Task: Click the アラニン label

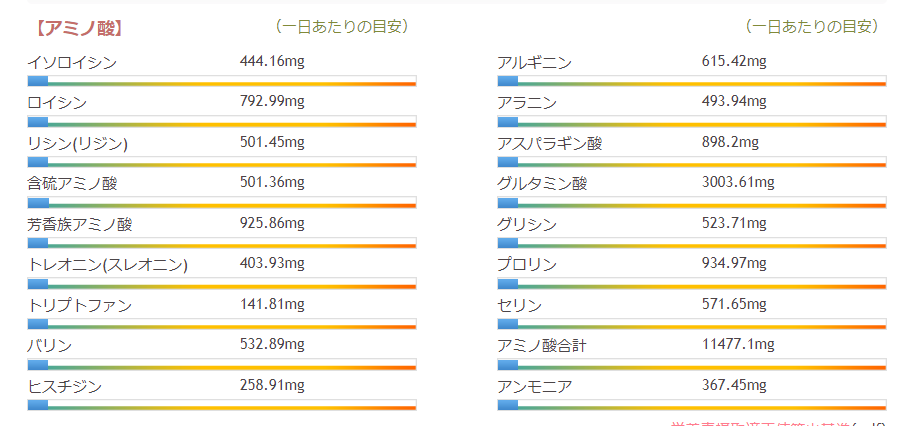Action: coord(527,102)
